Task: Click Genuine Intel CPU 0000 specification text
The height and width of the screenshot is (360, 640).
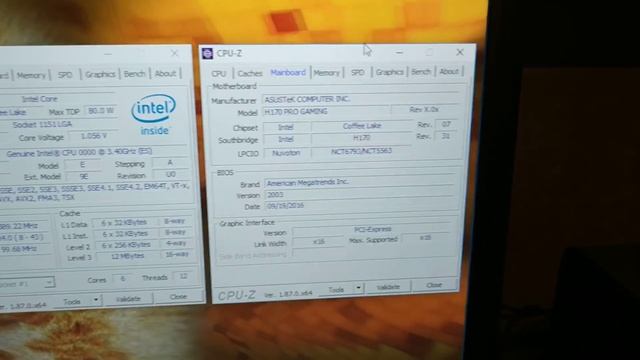Action: click(x=79, y=153)
